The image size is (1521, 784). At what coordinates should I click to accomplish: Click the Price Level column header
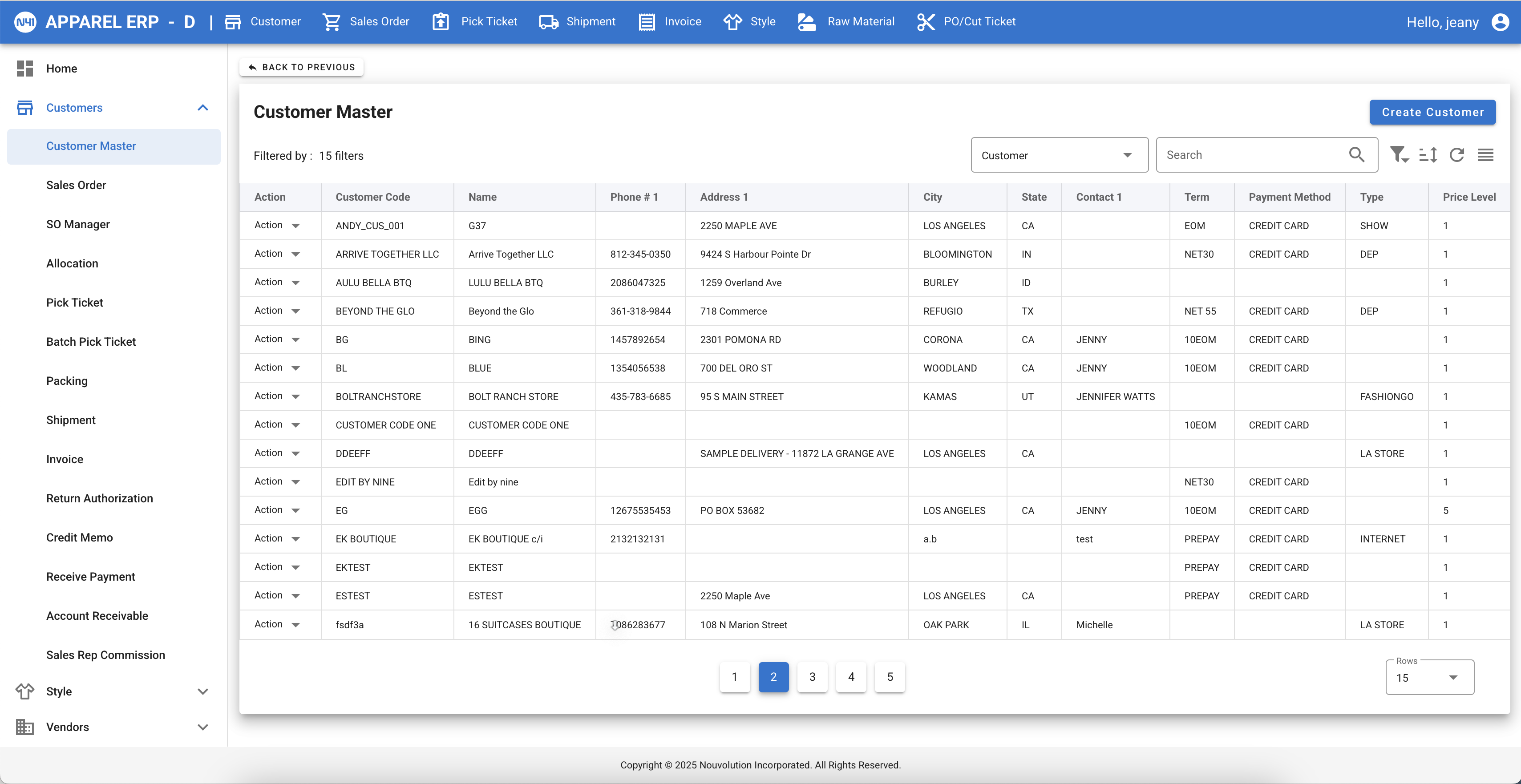coord(1469,197)
